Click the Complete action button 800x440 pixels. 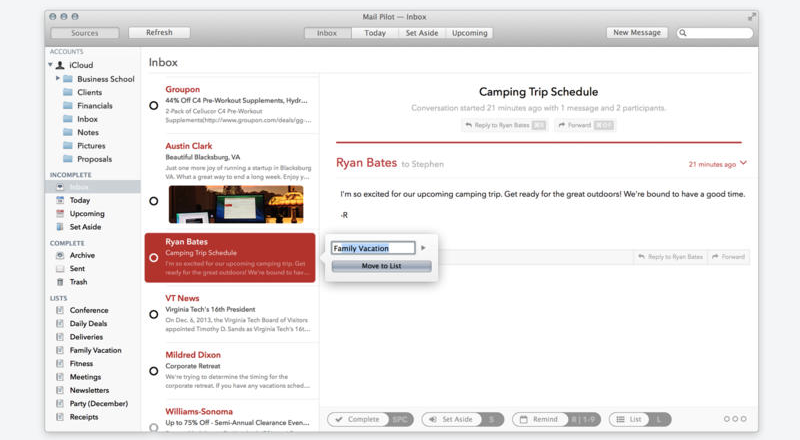click(370, 419)
